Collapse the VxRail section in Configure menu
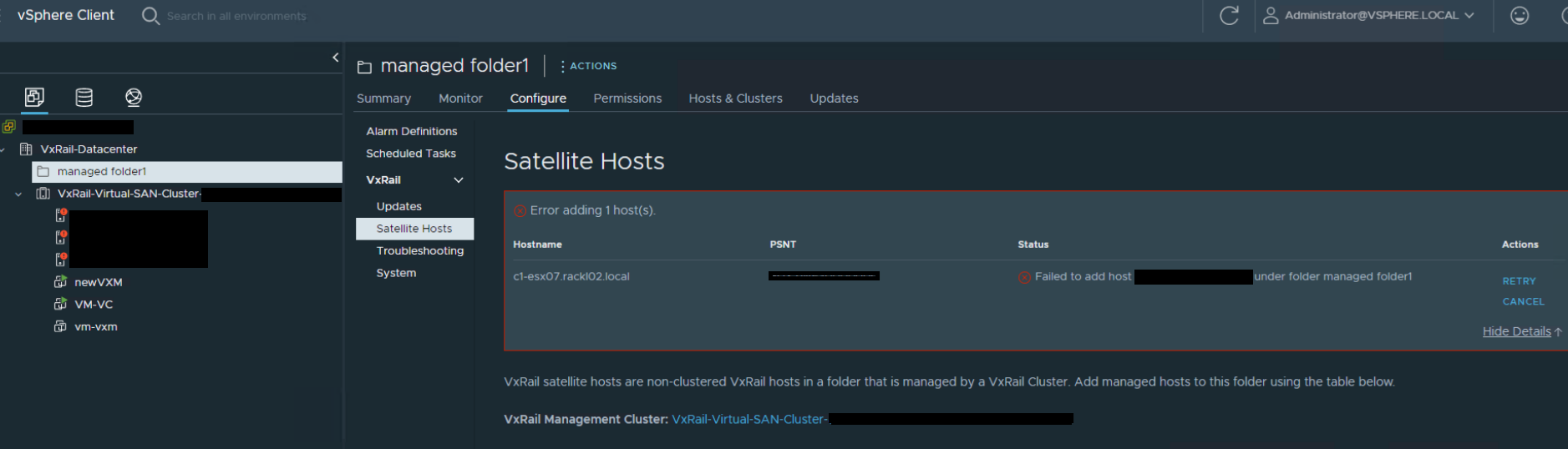1568x449 pixels. click(458, 180)
